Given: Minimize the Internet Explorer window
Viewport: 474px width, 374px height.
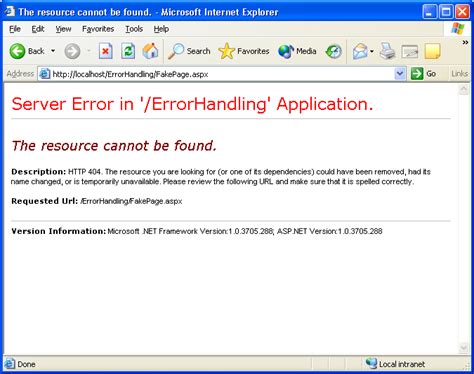Looking at the screenshot, I should [x=429, y=12].
